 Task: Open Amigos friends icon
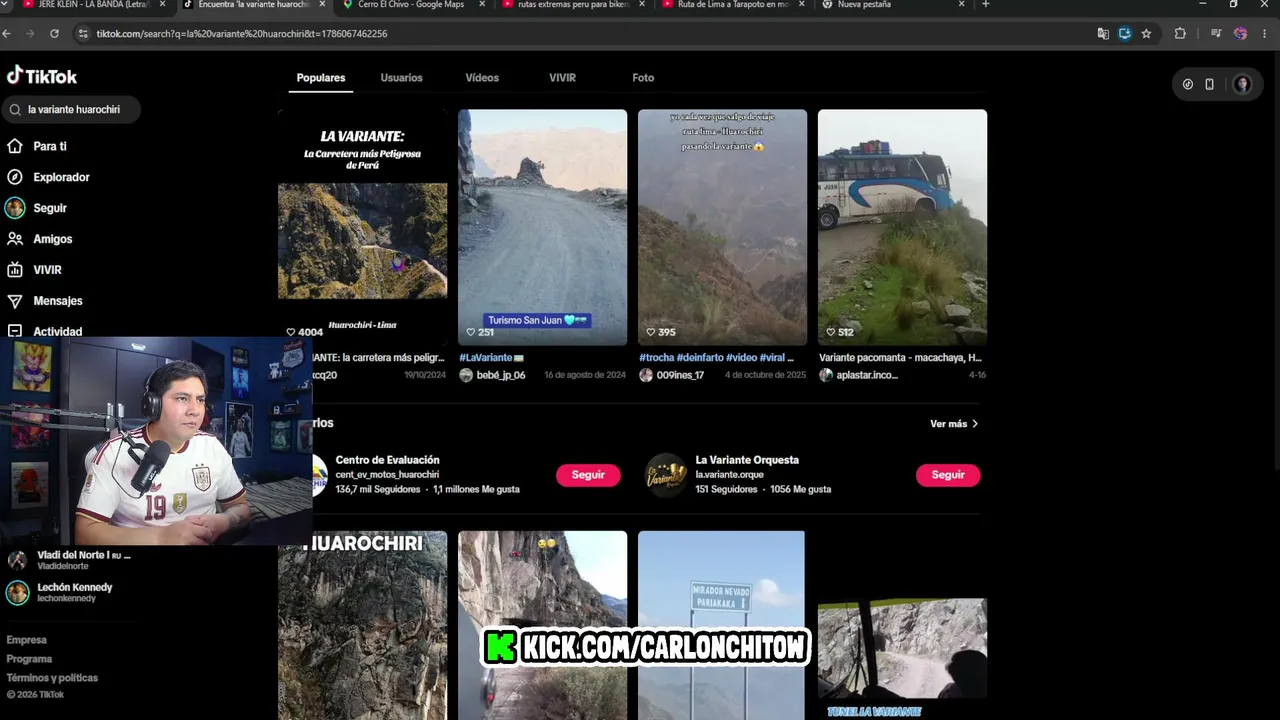click(15, 239)
